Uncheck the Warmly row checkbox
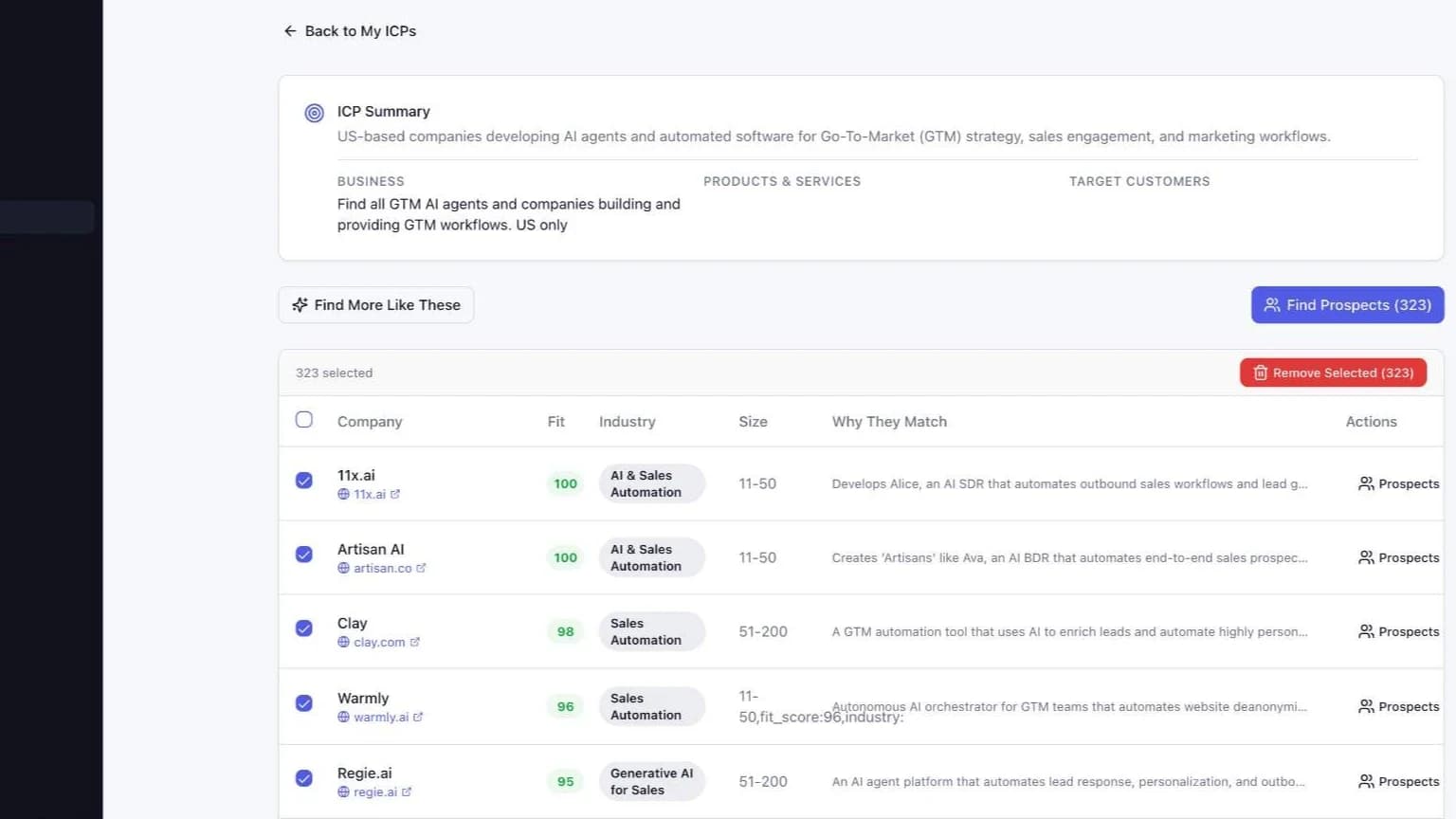Image resolution: width=1456 pixels, height=819 pixels. pyautogui.click(x=304, y=703)
